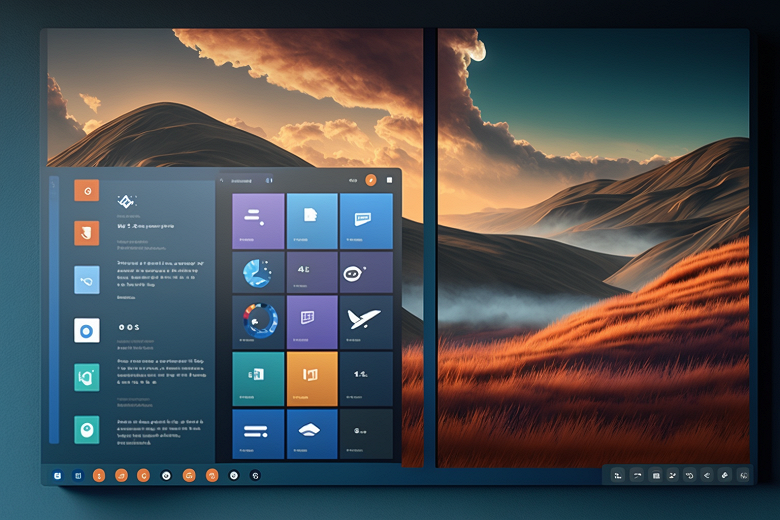The height and width of the screenshot is (520, 780).
Task: Select the teal list icon with the camera shape
Action: pos(87,377)
